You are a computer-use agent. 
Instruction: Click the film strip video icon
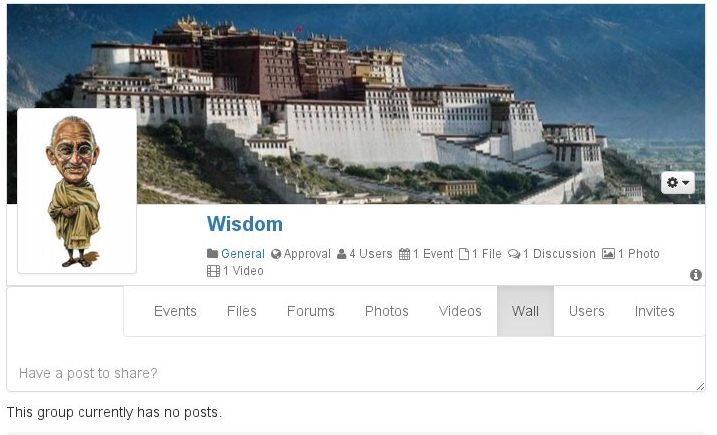coord(213,271)
